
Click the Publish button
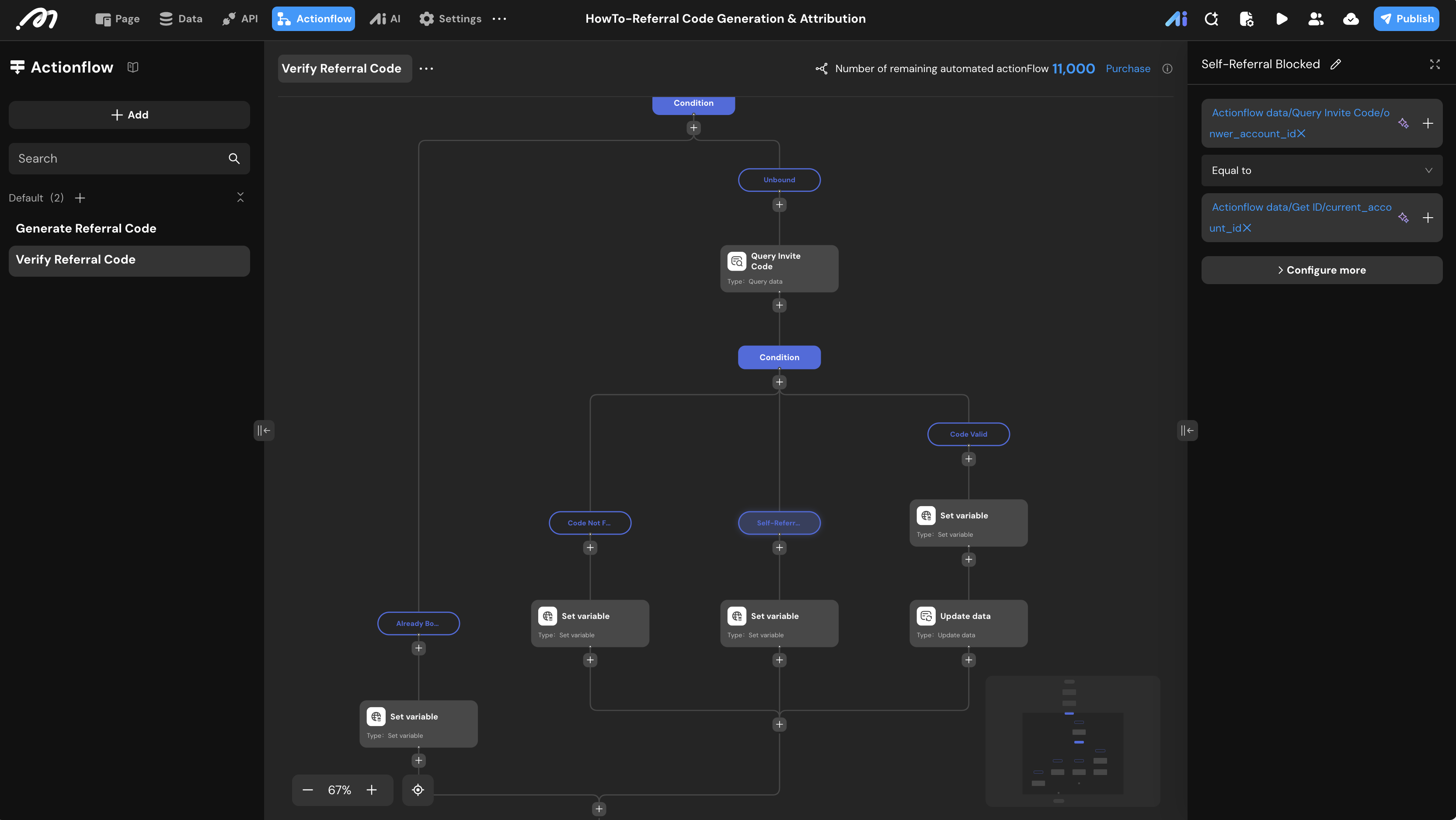point(1406,19)
